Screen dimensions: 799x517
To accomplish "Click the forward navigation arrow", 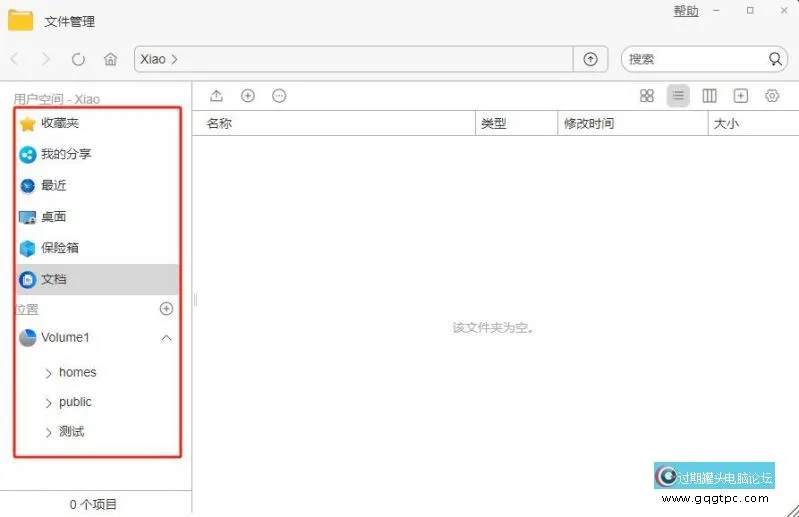I will (x=46, y=59).
